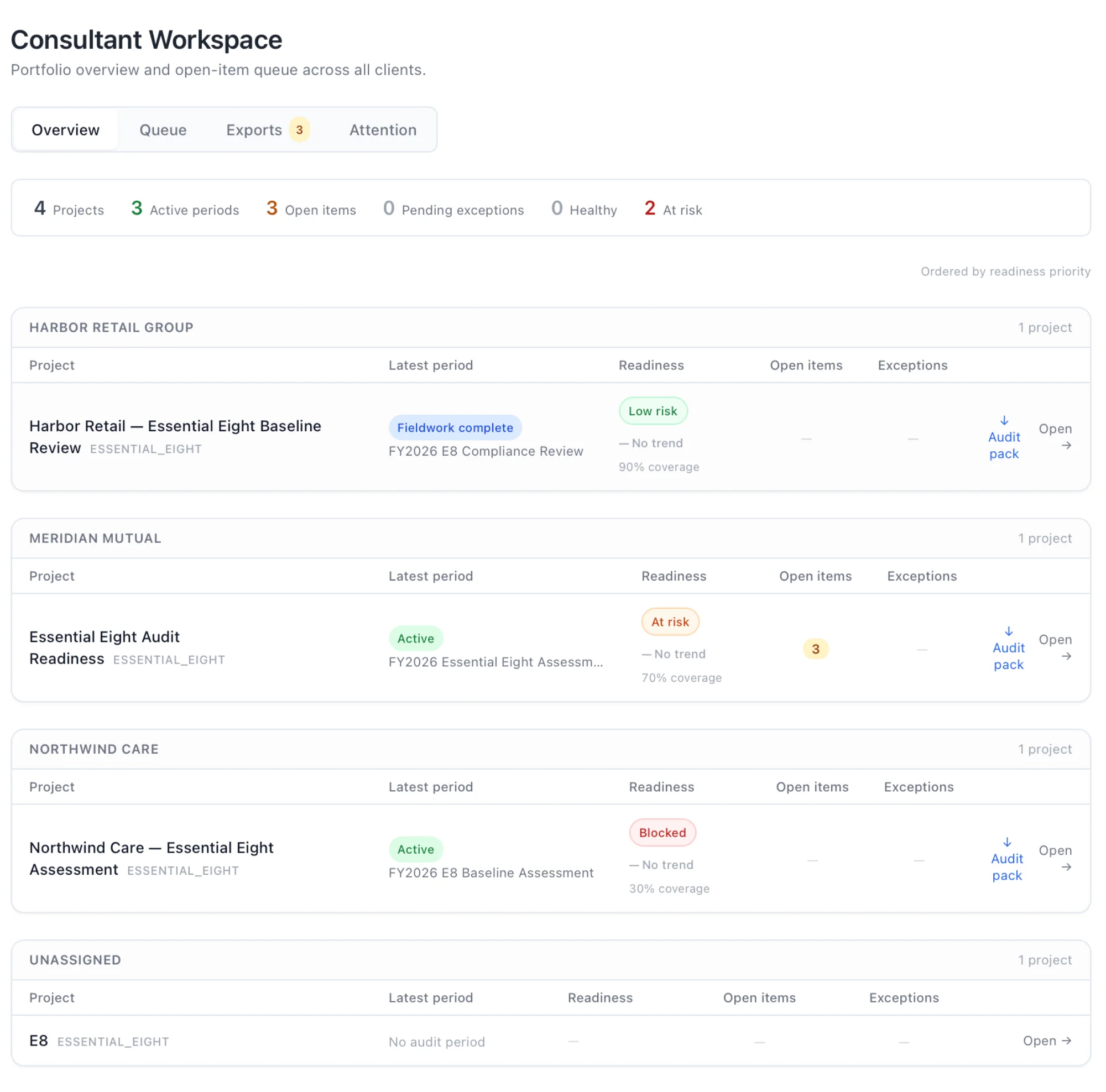Click the Active pill in Northwind Care row
This screenshot has width=1106, height=1092.
(x=416, y=849)
